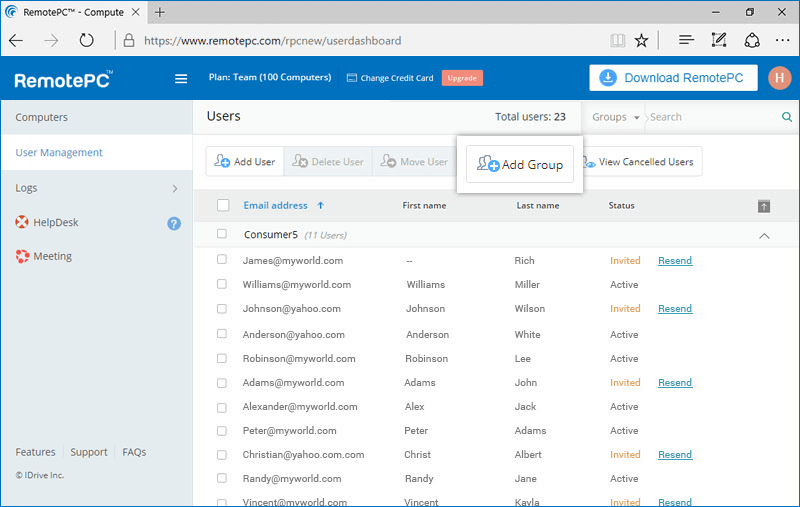Click the Add User button

pyautogui.click(x=245, y=162)
